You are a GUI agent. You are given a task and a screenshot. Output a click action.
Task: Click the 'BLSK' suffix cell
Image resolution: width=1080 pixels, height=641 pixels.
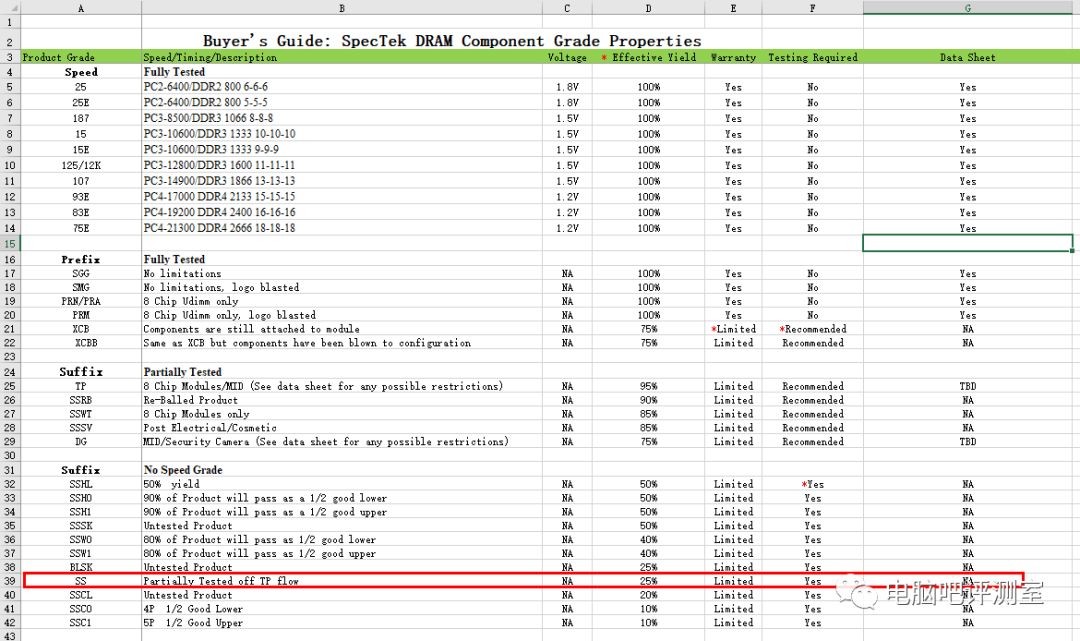point(81,567)
